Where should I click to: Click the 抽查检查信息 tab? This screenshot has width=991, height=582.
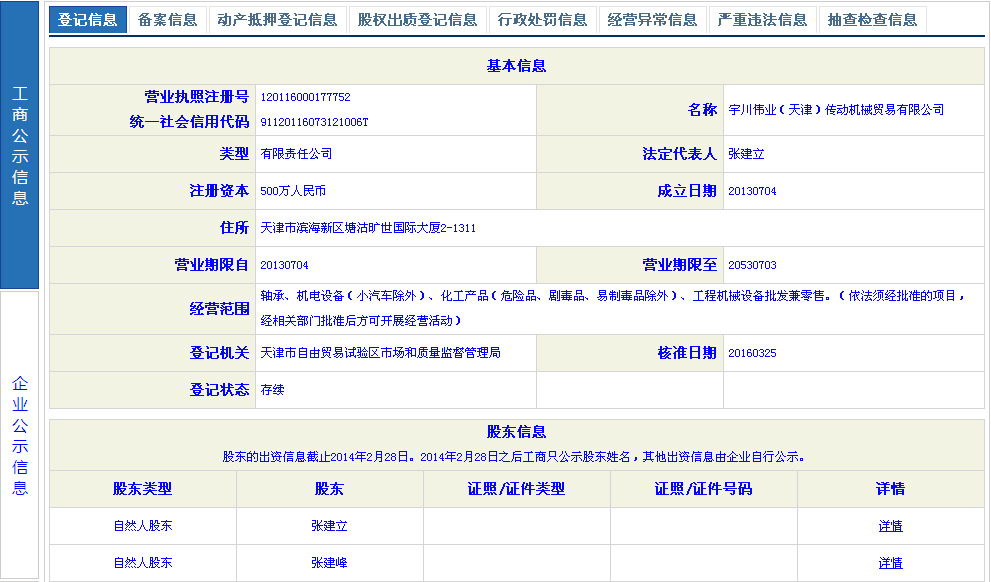(x=872, y=19)
